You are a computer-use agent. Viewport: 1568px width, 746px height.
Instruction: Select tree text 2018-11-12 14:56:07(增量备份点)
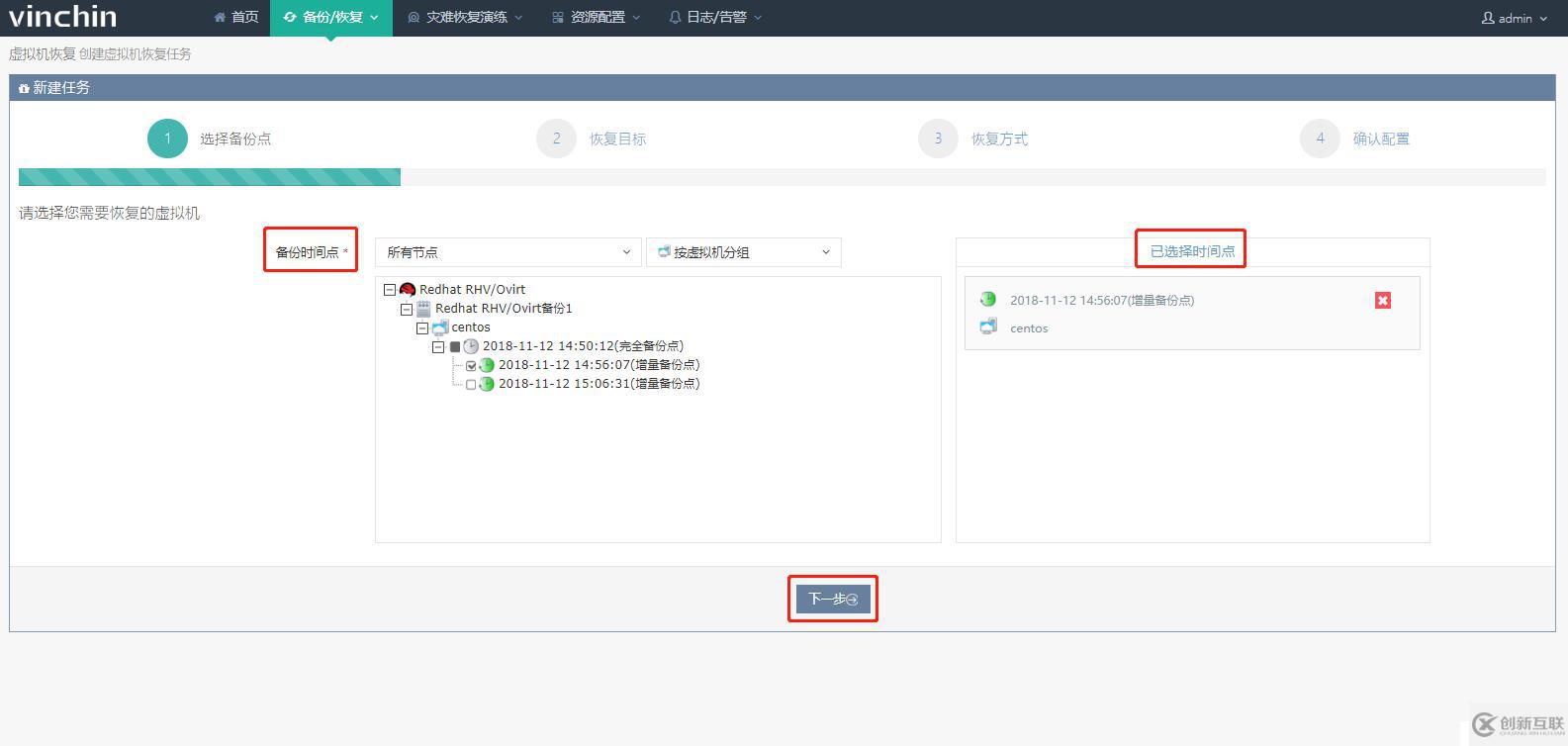point(599,365)
